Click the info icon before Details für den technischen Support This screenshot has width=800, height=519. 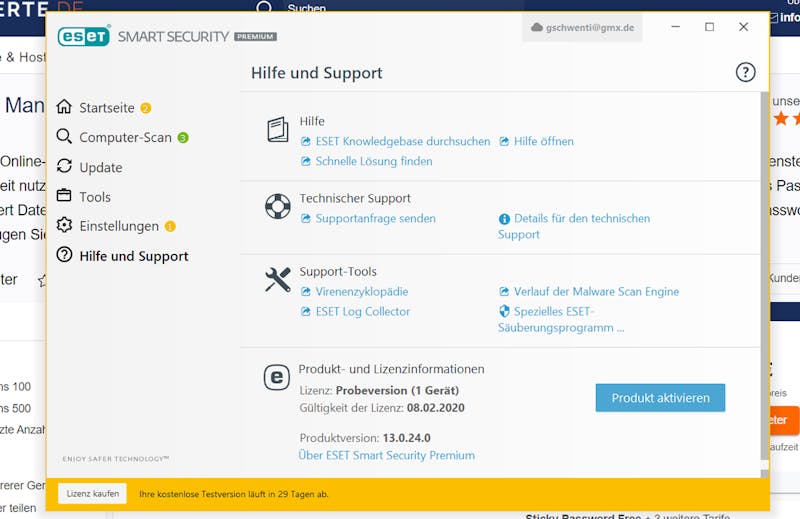(504, 219)
